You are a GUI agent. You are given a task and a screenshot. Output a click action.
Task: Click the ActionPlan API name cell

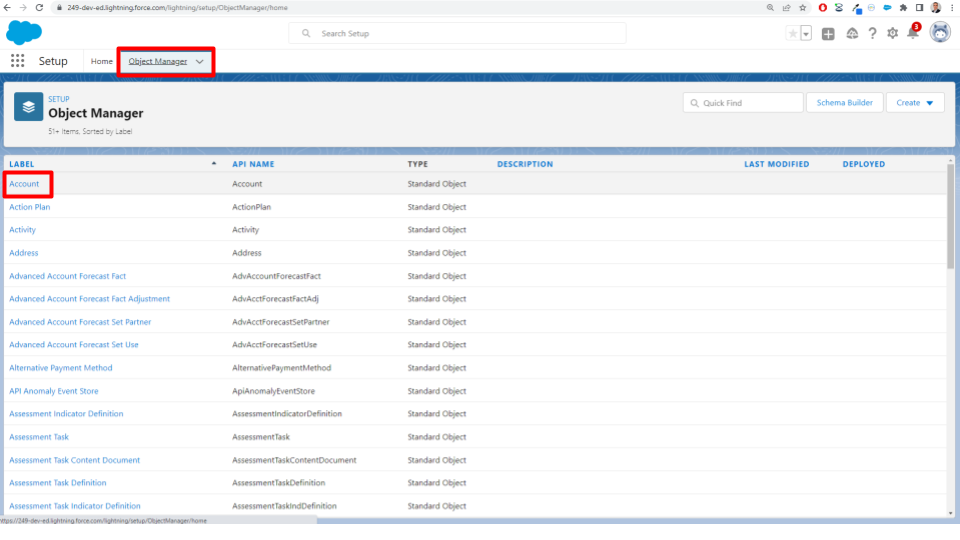pos(251,207)
